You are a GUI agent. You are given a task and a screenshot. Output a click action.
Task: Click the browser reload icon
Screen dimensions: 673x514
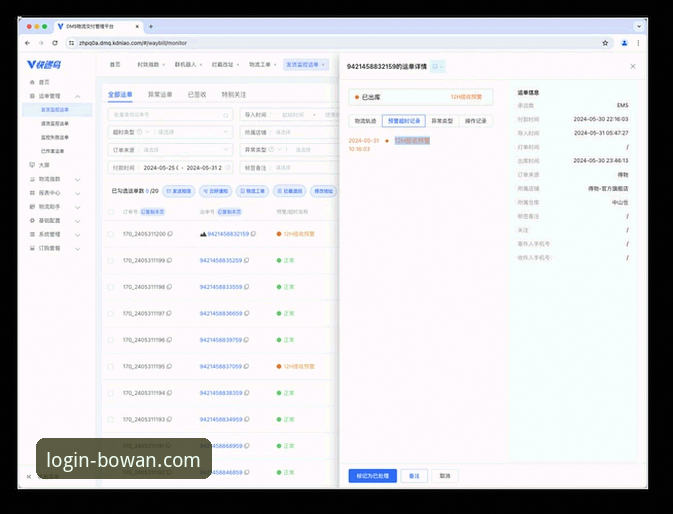[54, 43]
